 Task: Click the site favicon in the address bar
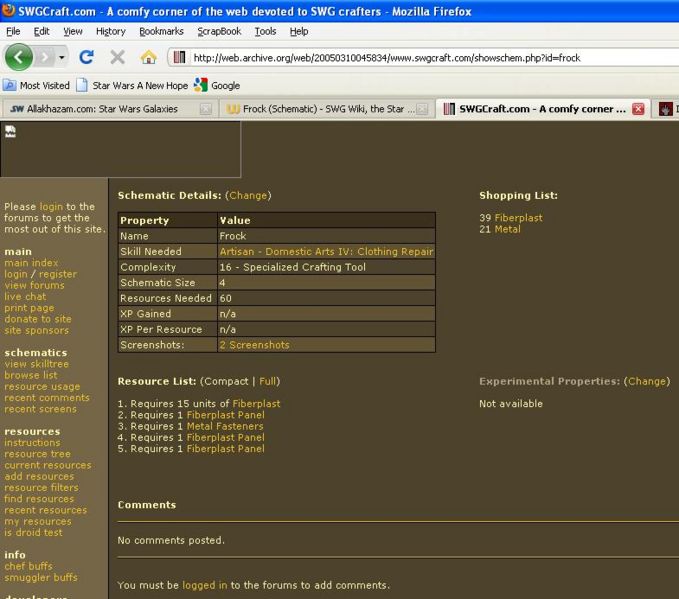[181, 57]
